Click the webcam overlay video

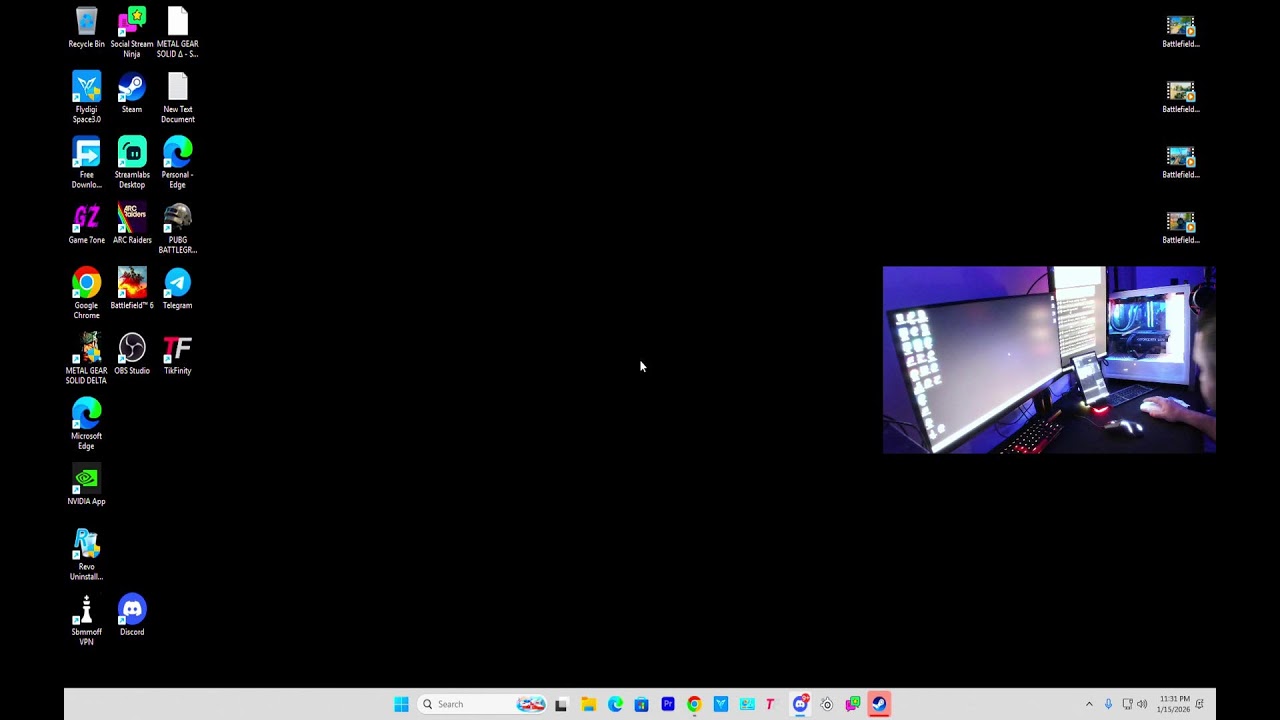click(x=1049, y=360)
